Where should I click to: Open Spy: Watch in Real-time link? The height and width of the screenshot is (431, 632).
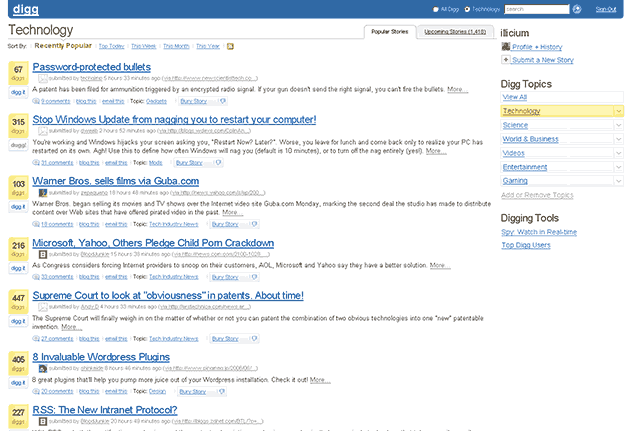539,232
